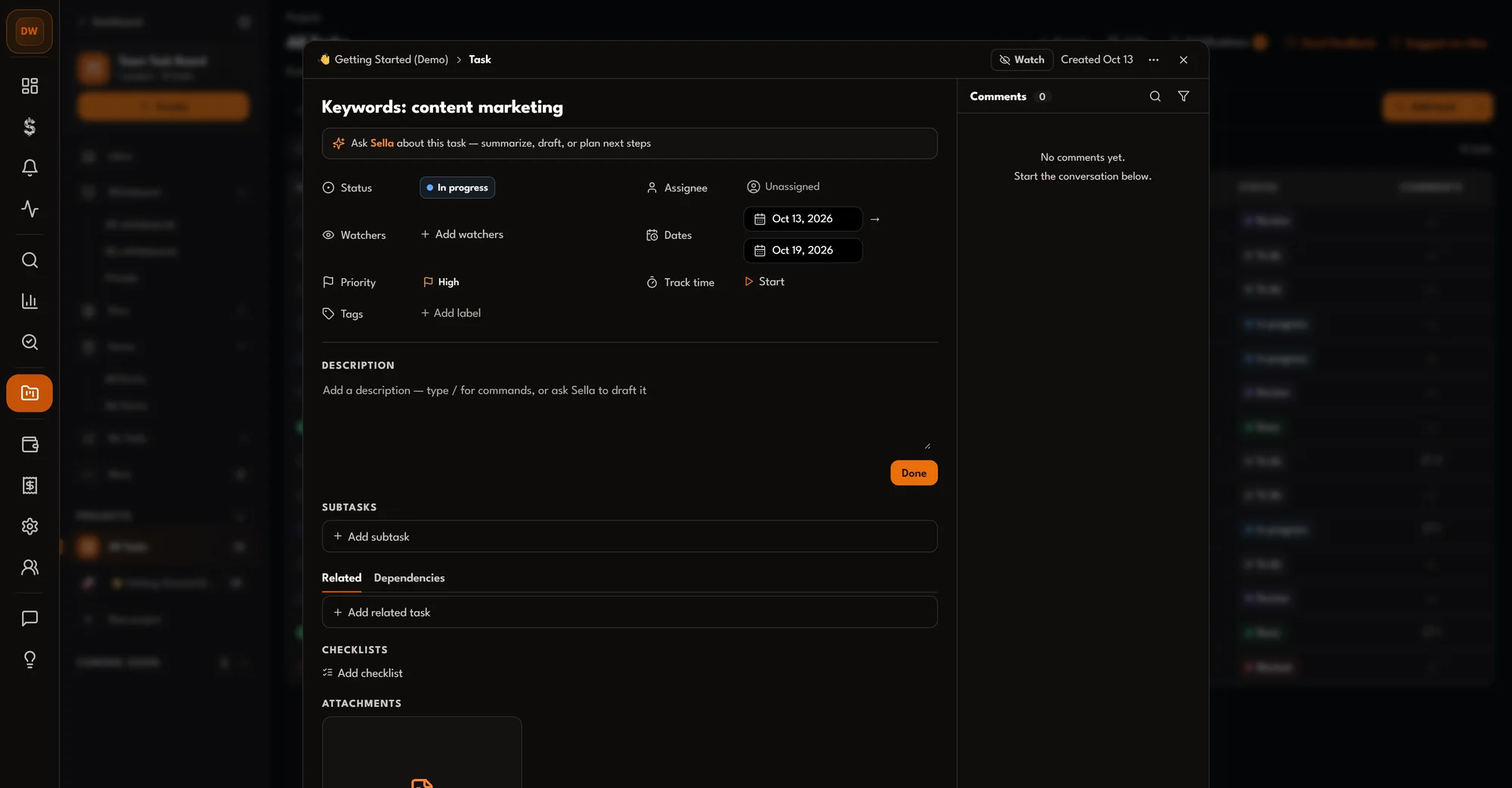Open the chat bubble icon in sidebar
This screenshot has width=1512, height=788.
point(29,619)
